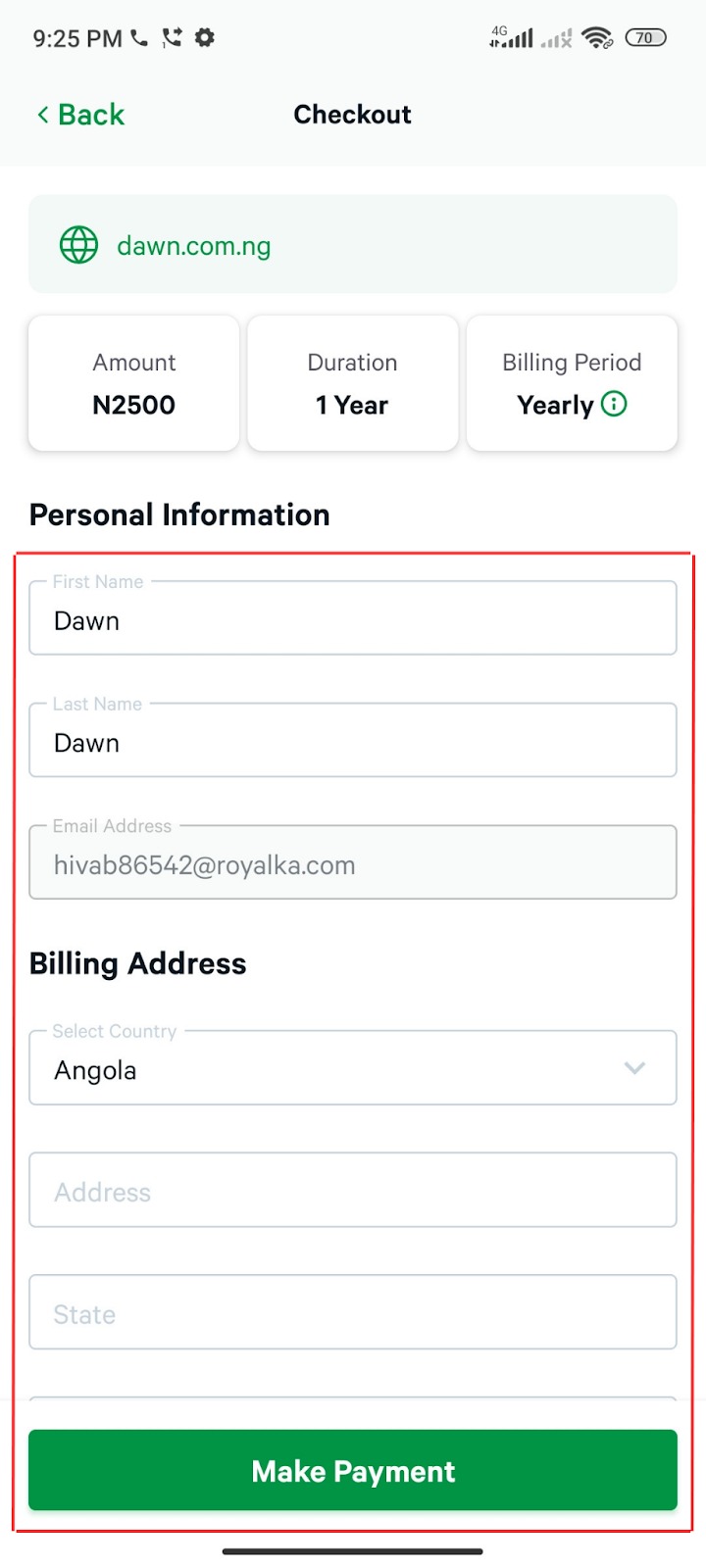Screen dimensions: 706x1568
Task: Tap the Duration 1 Year card
Action: (x=353, y=384)
